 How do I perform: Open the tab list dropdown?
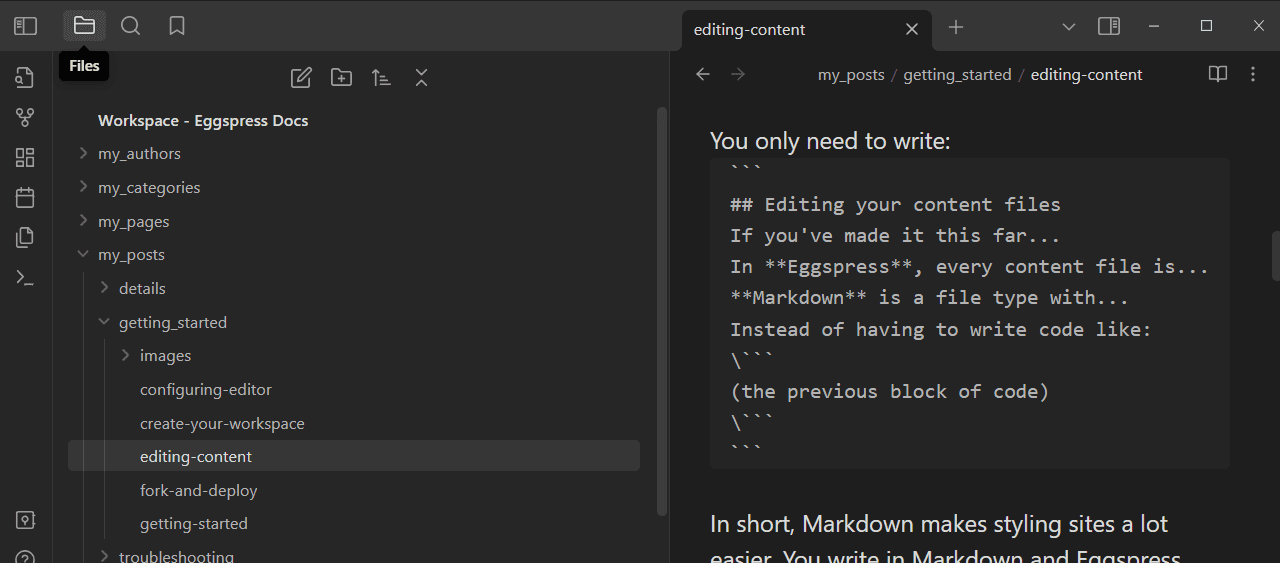[1068, 27]
